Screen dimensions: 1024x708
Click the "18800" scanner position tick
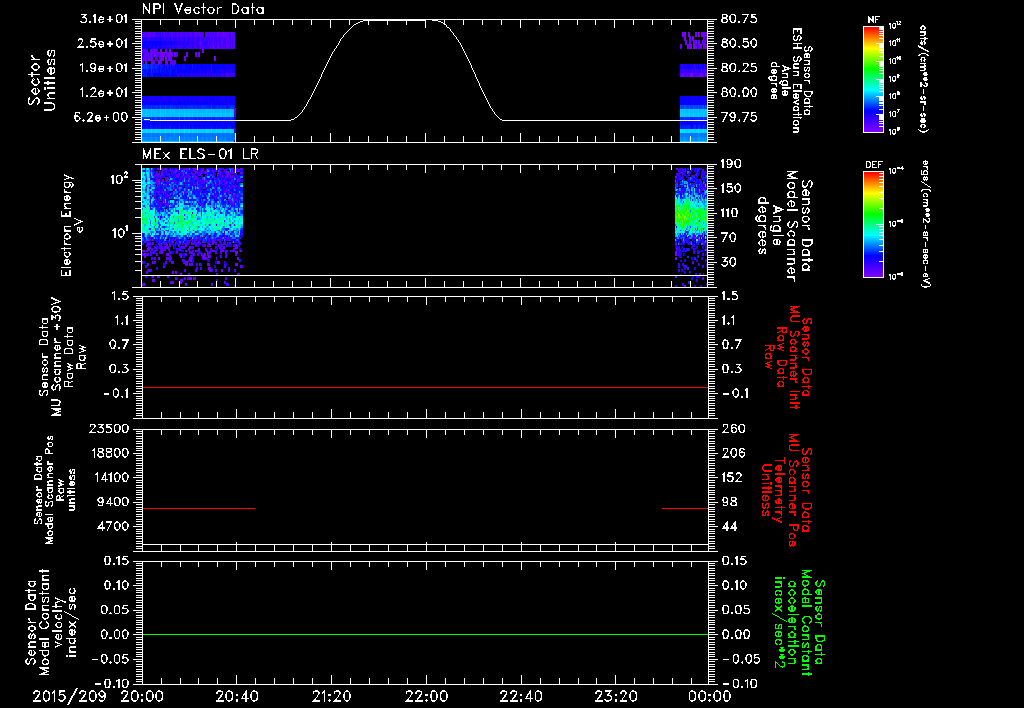[110, 453]
